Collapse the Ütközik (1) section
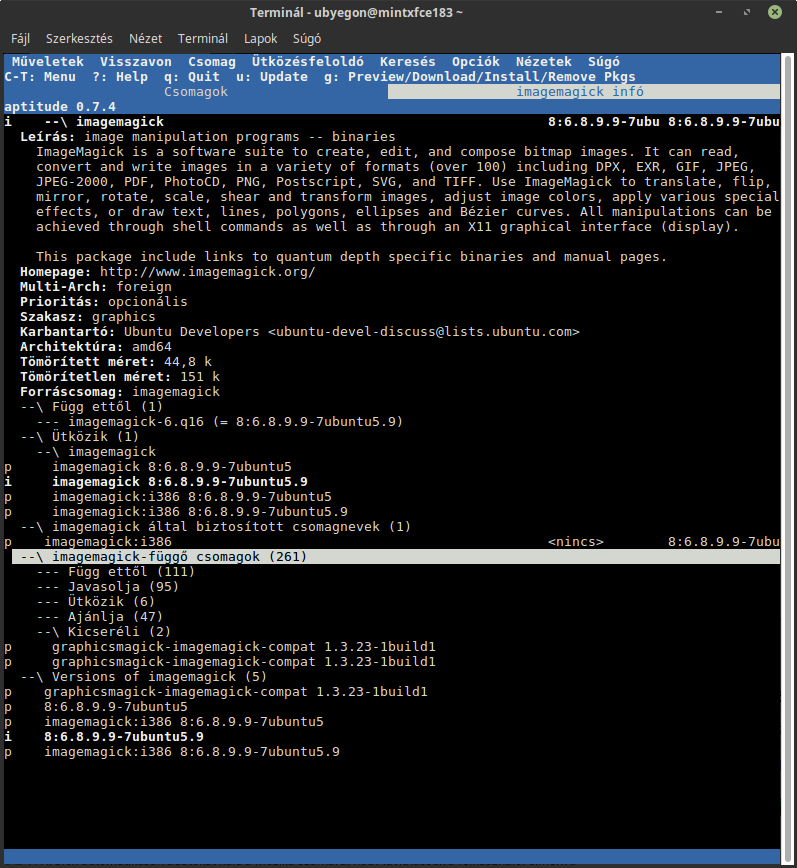 click(79, 436)
